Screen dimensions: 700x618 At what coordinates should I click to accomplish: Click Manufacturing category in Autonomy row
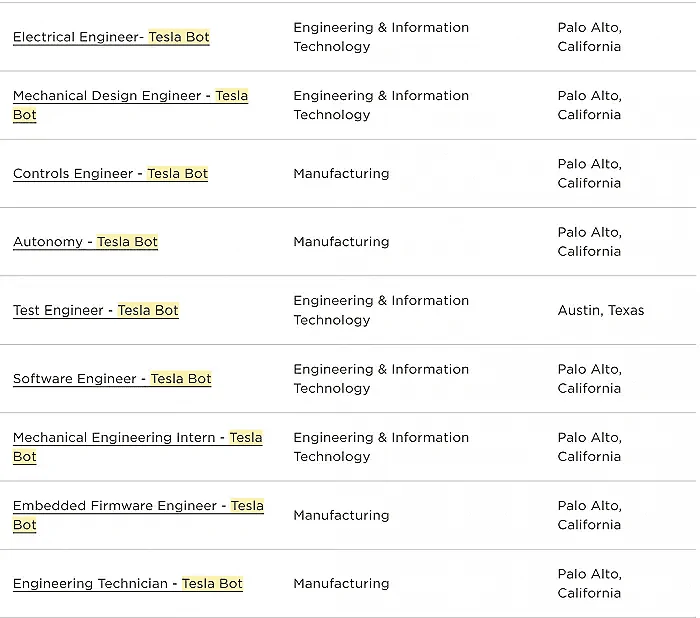[x=341, y=242]
